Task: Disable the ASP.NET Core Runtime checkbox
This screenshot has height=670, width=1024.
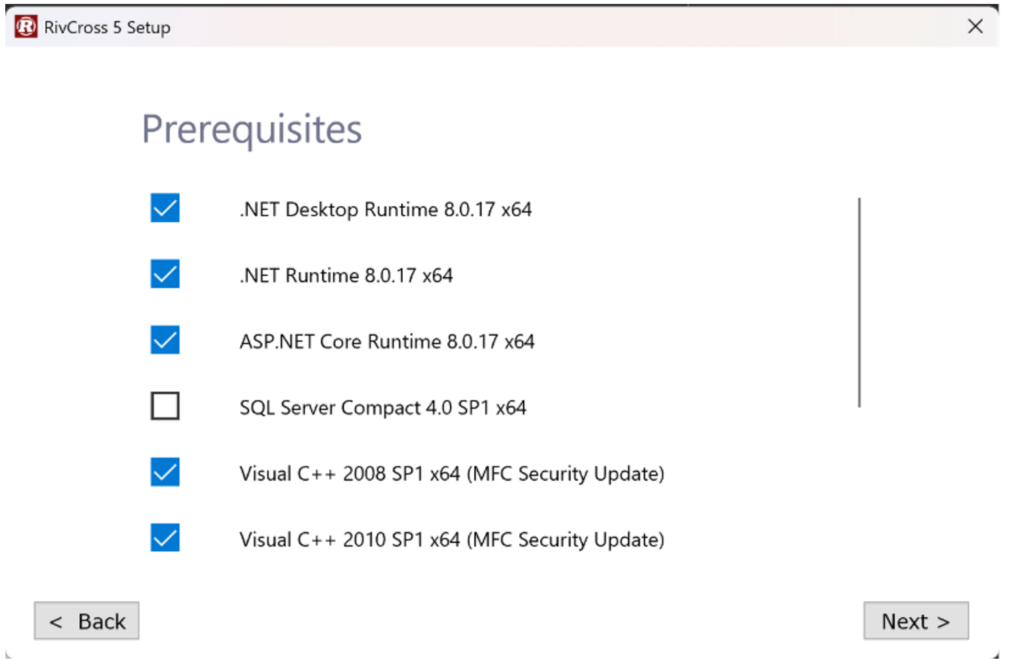Action: click(x=165, y=341)
